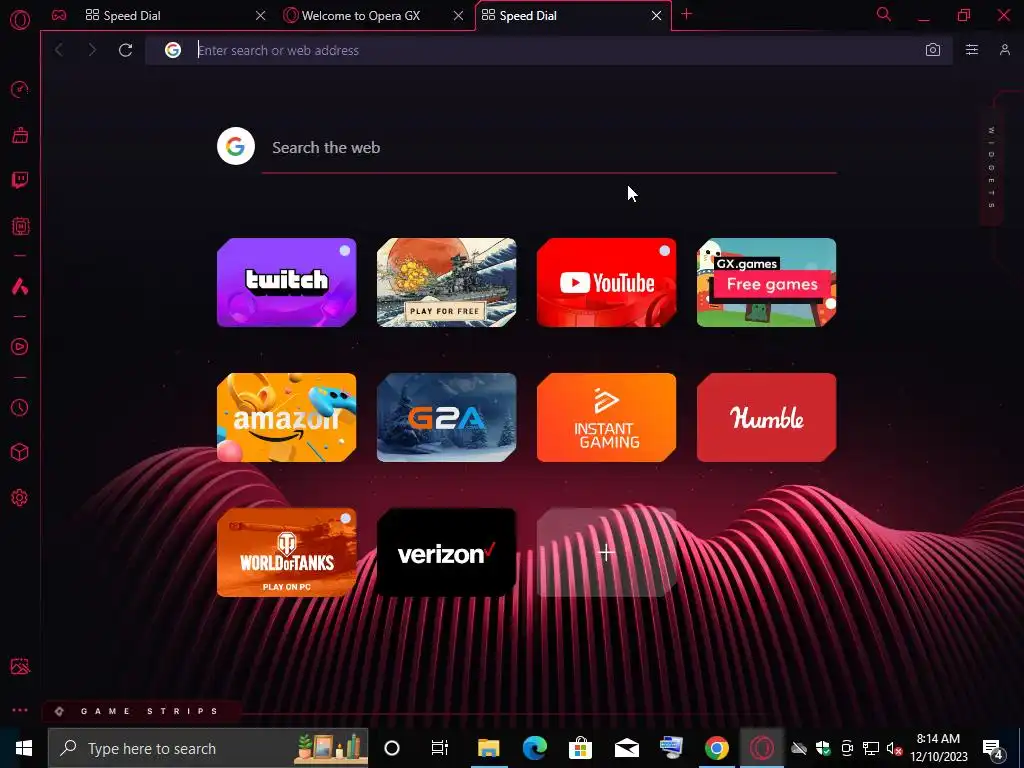Open Microsoft Store from taskbar
Image resolution: width=1024 pixels, height=768 pixels.
[x=580, y=748]
